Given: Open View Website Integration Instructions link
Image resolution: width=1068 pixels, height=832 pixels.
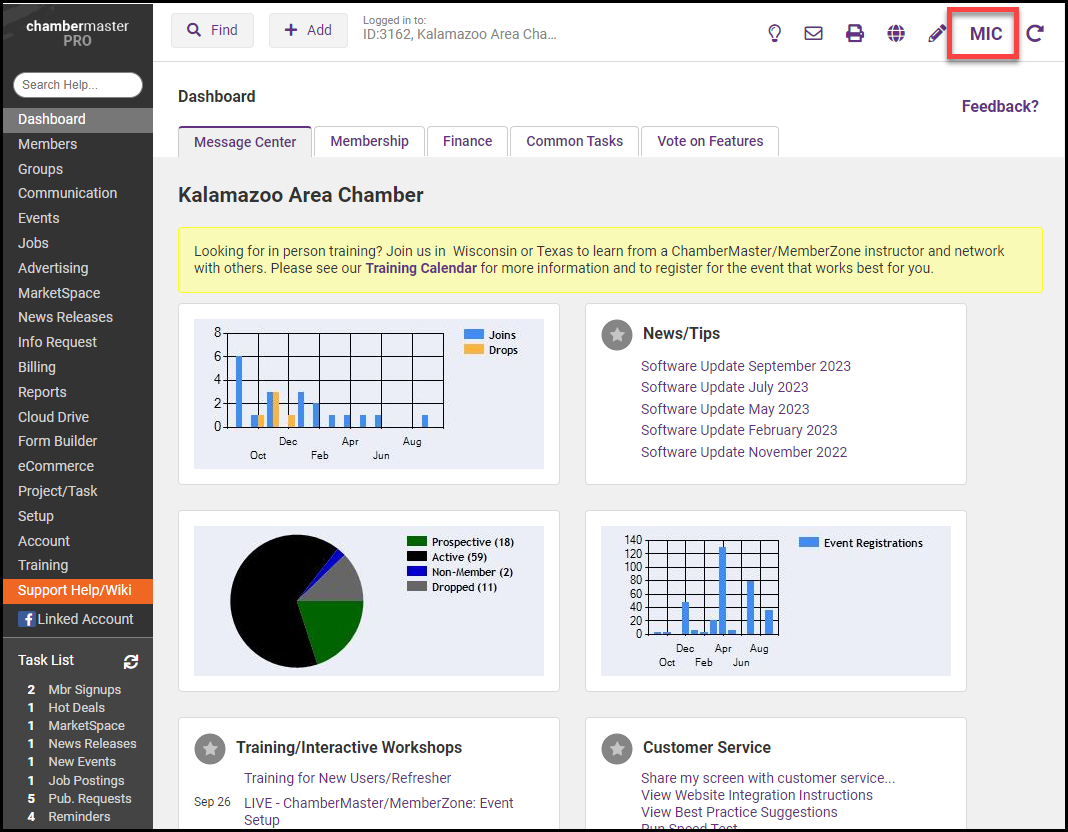Looking at the screenshot, I should pos(757,795).
